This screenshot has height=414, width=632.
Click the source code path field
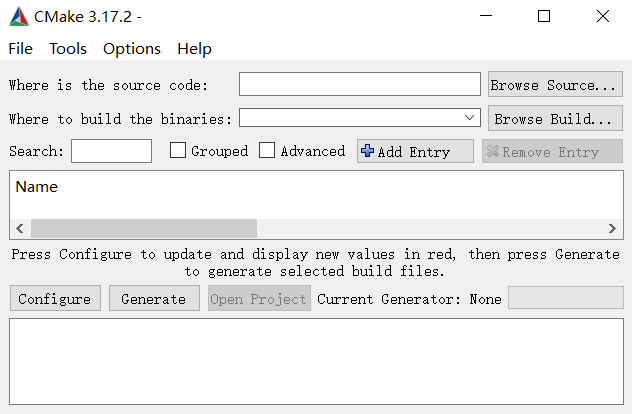point(360,84)
